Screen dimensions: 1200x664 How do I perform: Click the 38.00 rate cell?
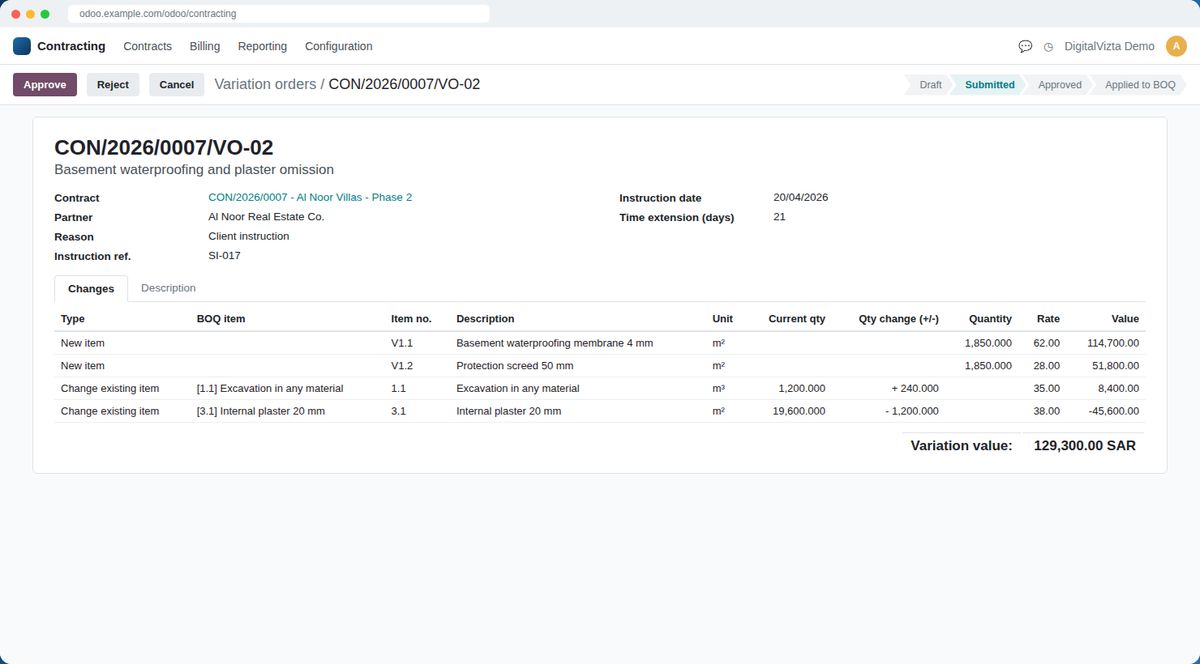[1047, 411]
